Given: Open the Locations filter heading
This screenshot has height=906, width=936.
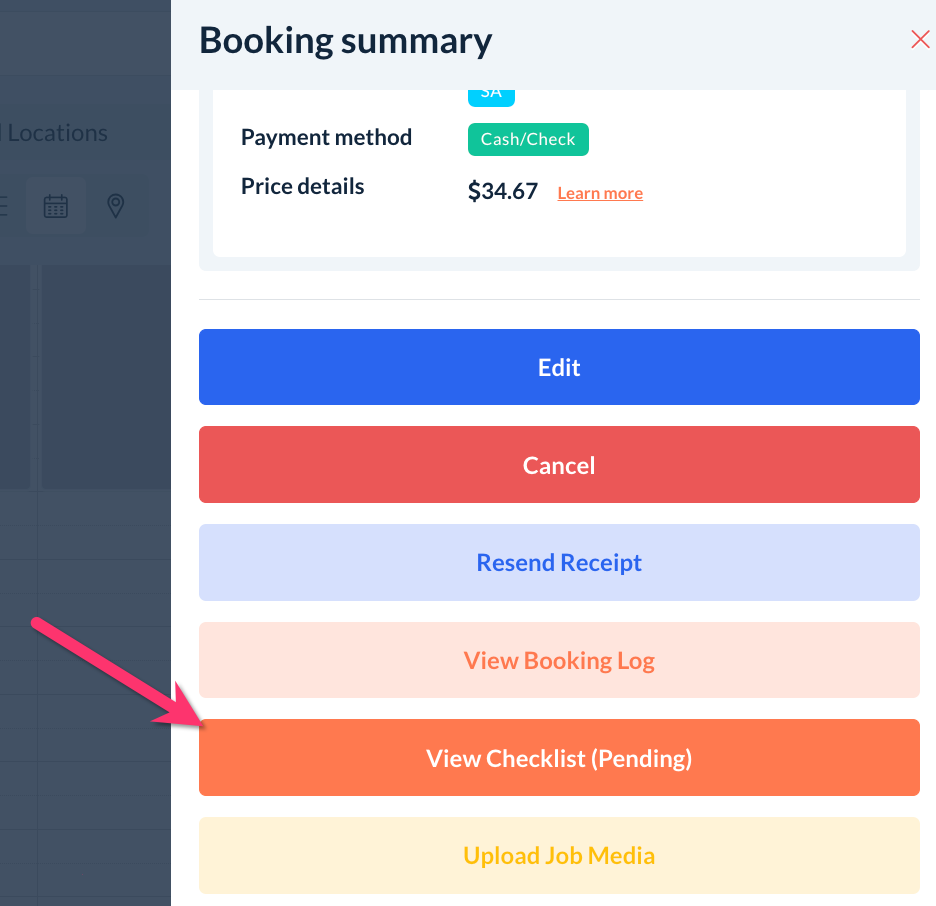Looking at the screenshot, I should coord(55,133).
